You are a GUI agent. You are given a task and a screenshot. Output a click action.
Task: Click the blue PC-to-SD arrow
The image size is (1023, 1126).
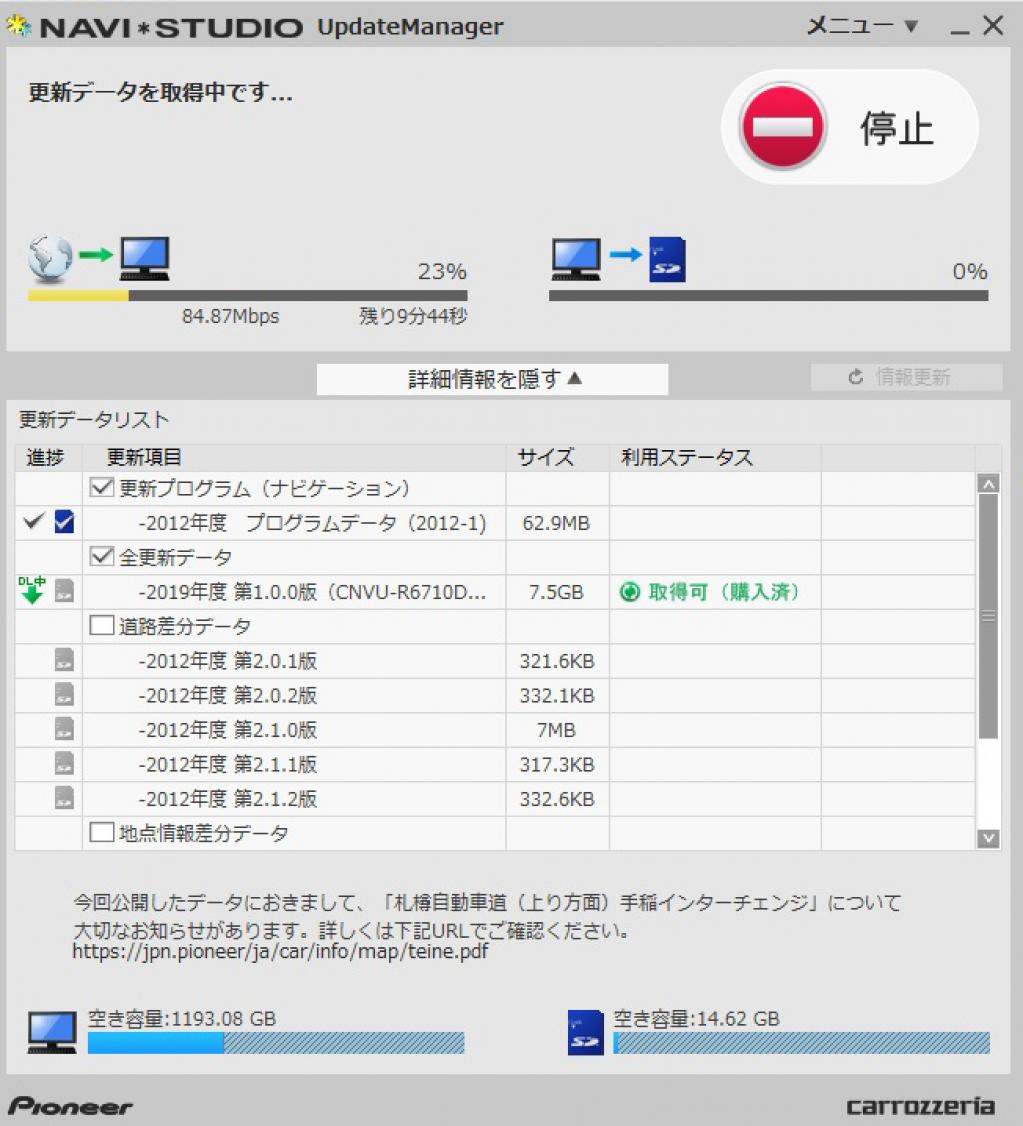(x=625, y=254)
